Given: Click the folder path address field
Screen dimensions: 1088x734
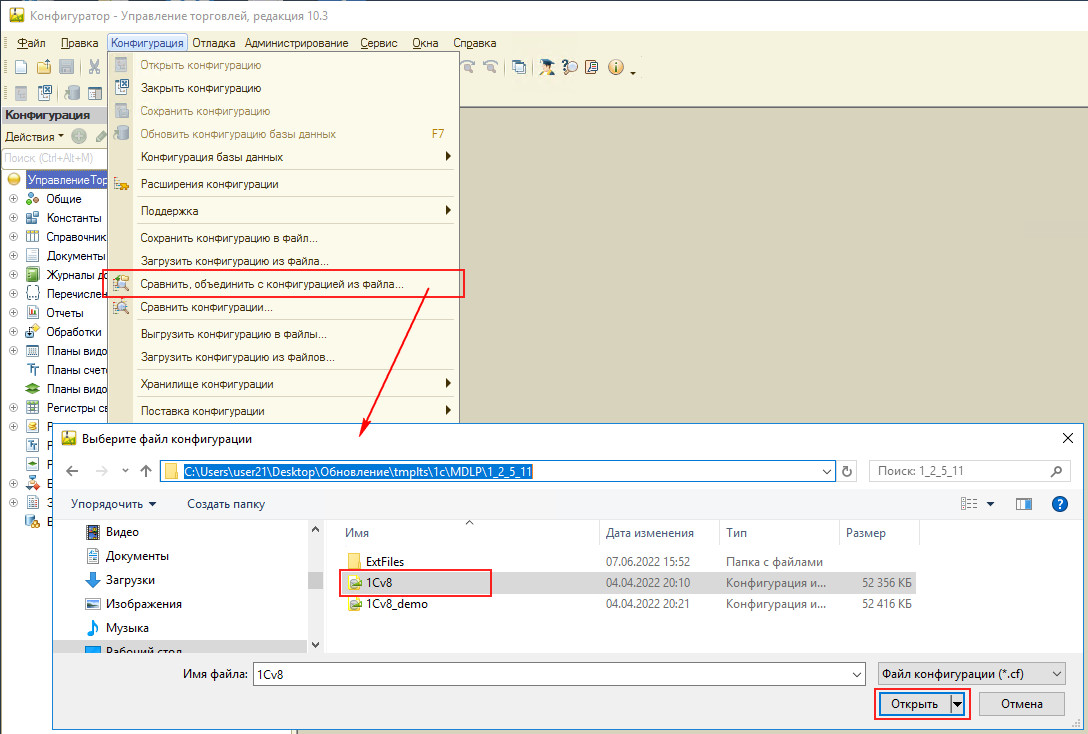Looking at the screenshot, I should coord(498,472).
